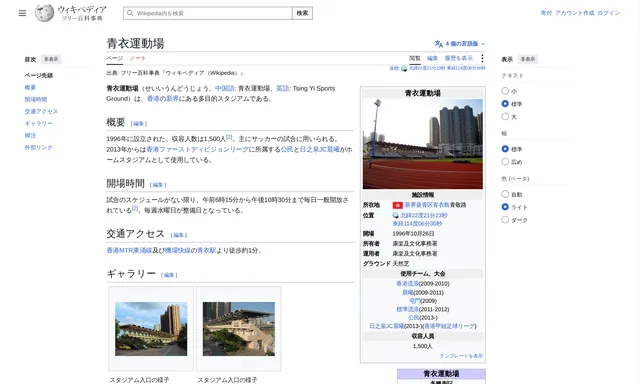The image size is (640, 384).
Task: Click the 北緯22度21分23秒 coordinate link in infobox
Action: 424,215
